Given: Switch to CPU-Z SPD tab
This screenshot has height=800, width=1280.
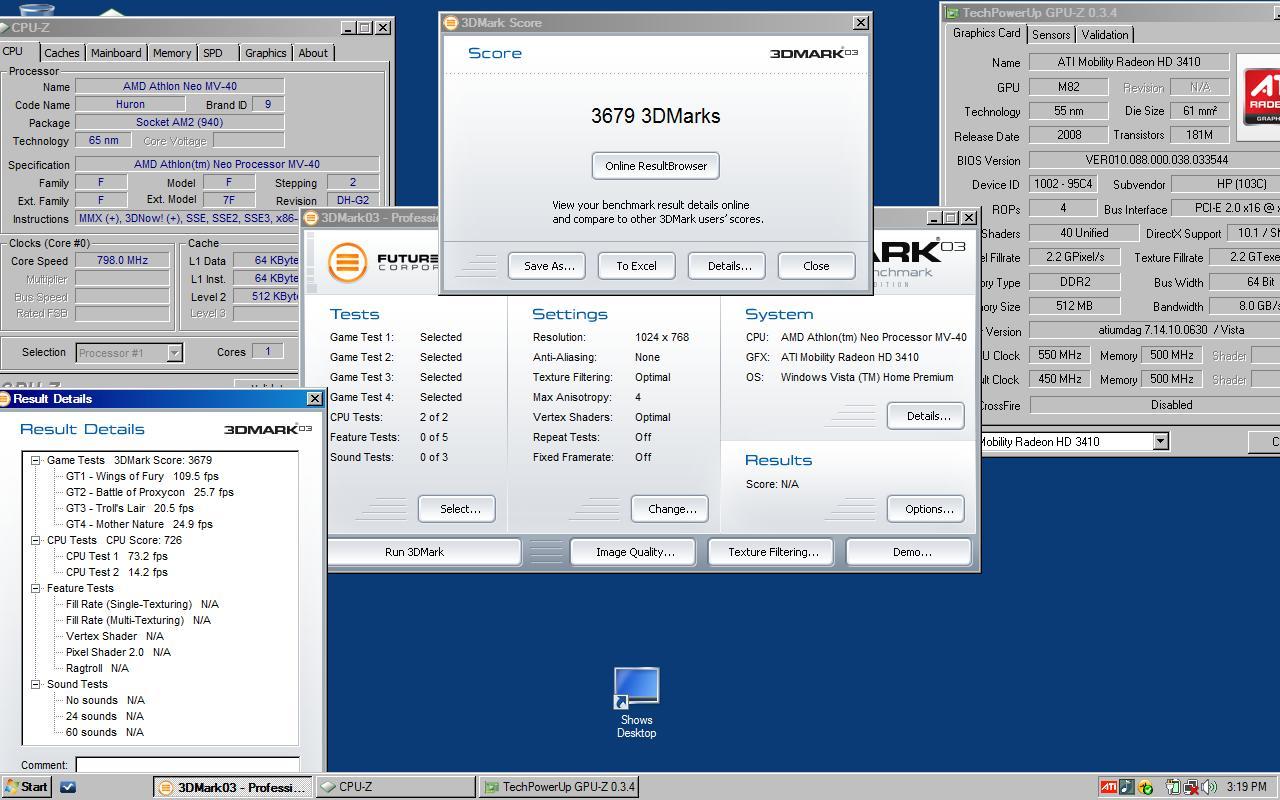Looking at the screenshot, I should pyautogui.click(x=213, y=53).
